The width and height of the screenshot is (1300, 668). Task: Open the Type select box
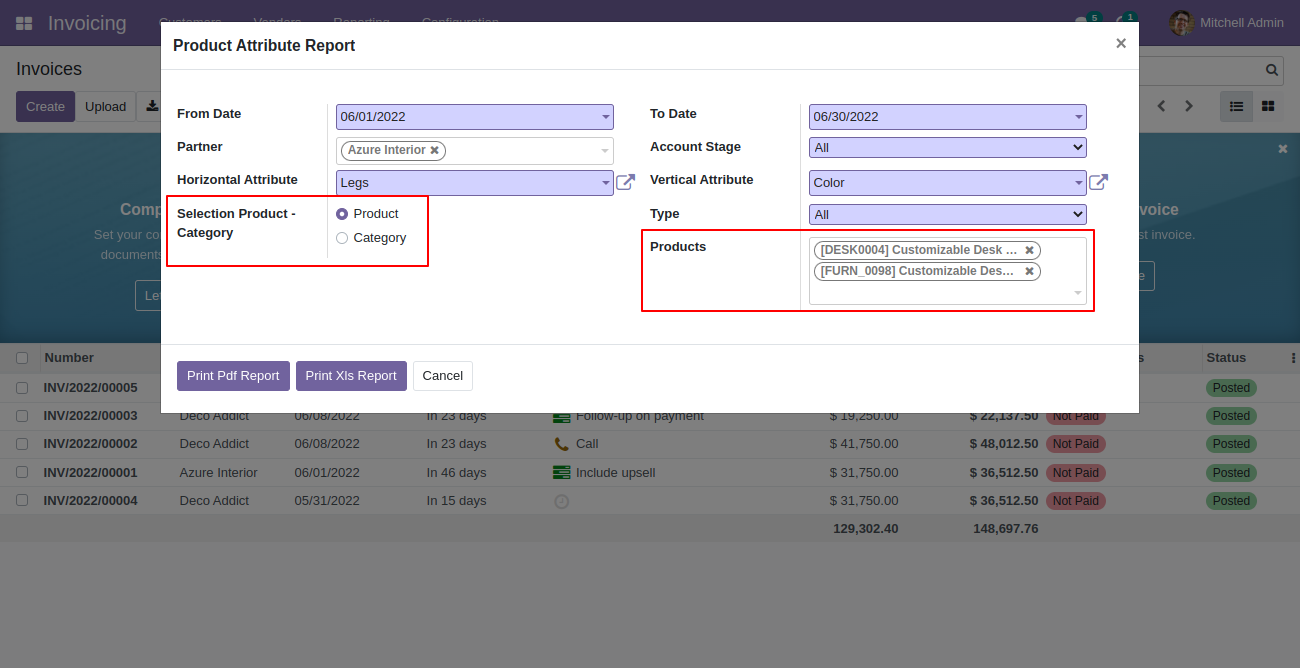click(947, 215)
